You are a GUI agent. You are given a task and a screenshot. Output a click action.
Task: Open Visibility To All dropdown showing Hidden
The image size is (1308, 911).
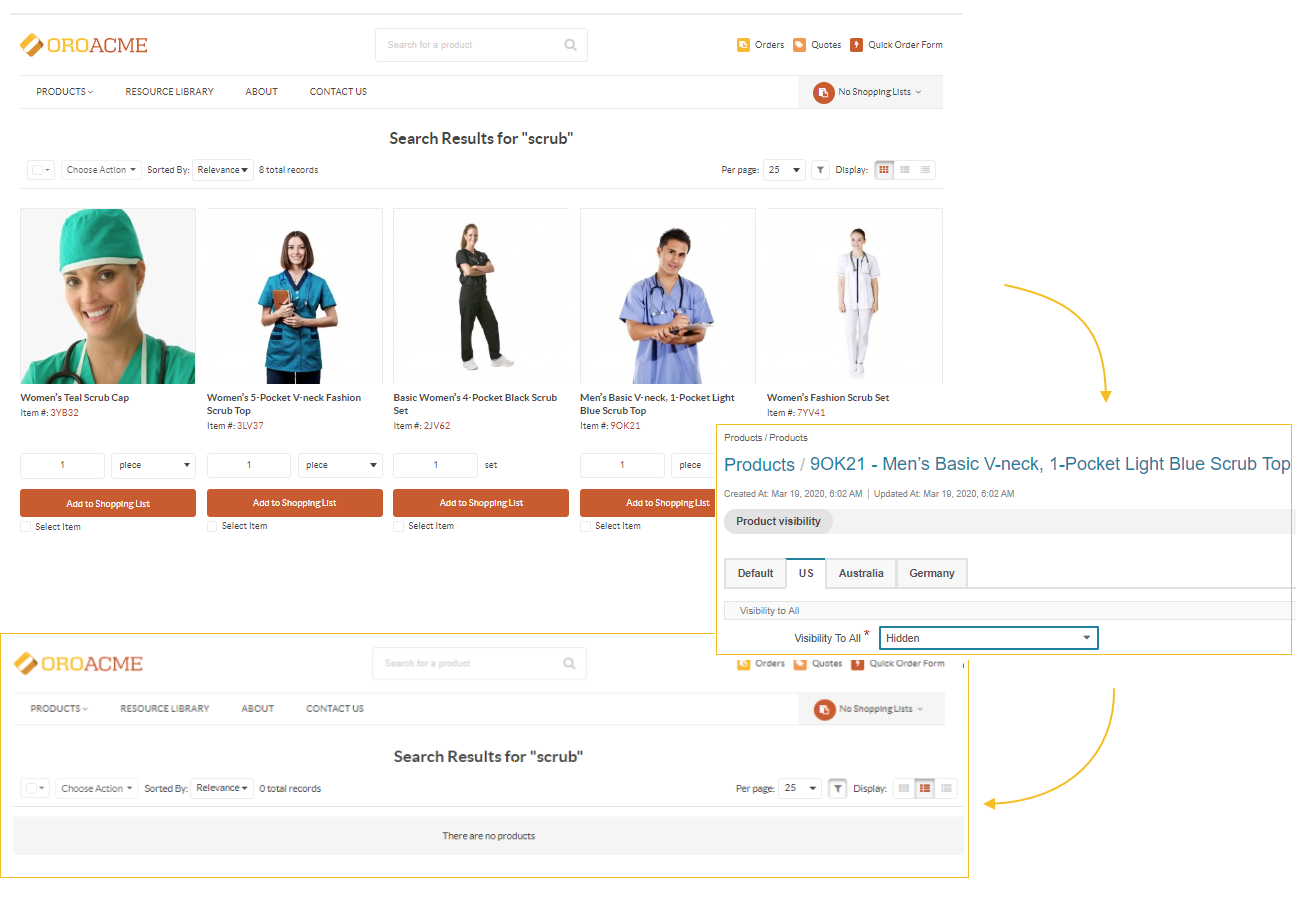point(988,638)
